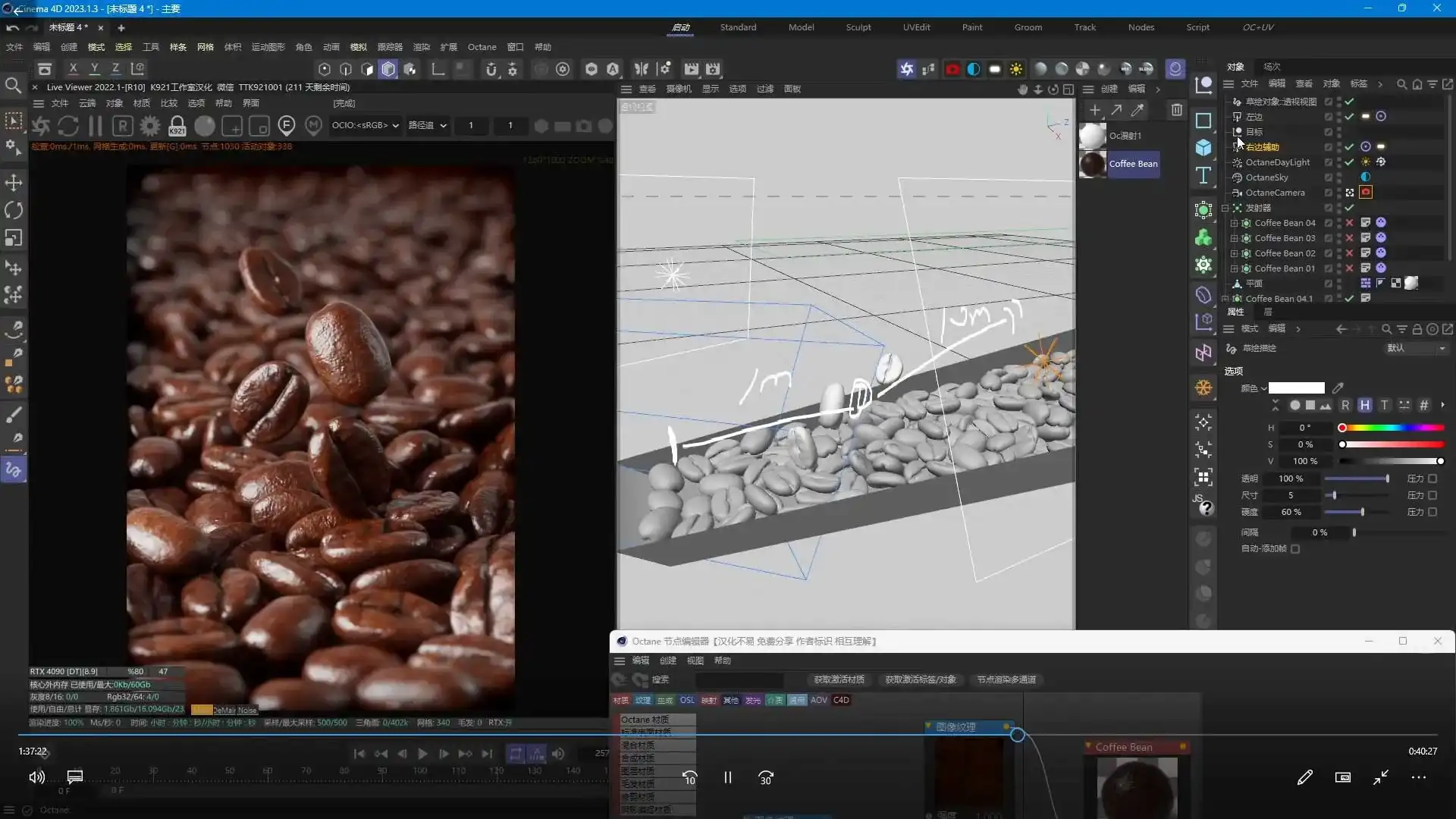Screen dimensions: 1456x819
Task: Select the Rotate tool in left toolbar
Action: pos(14,210)
